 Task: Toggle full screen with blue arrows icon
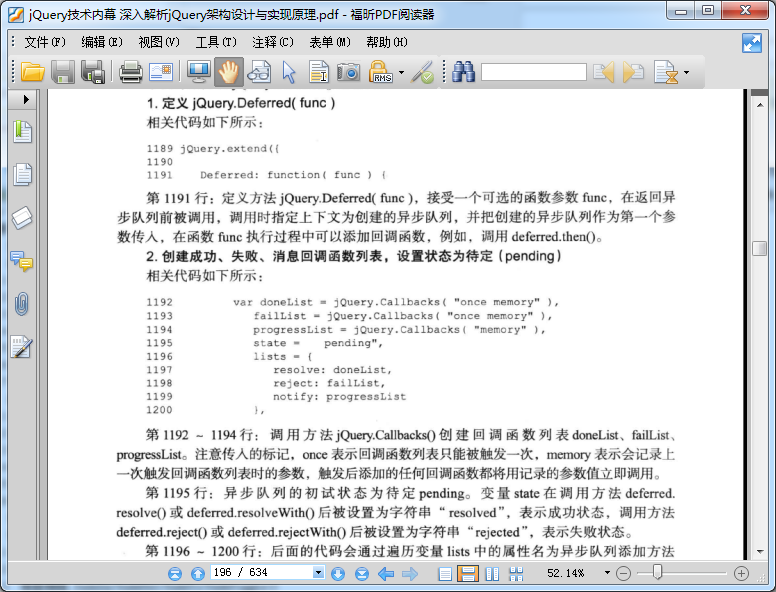click(x=752, y=43)
